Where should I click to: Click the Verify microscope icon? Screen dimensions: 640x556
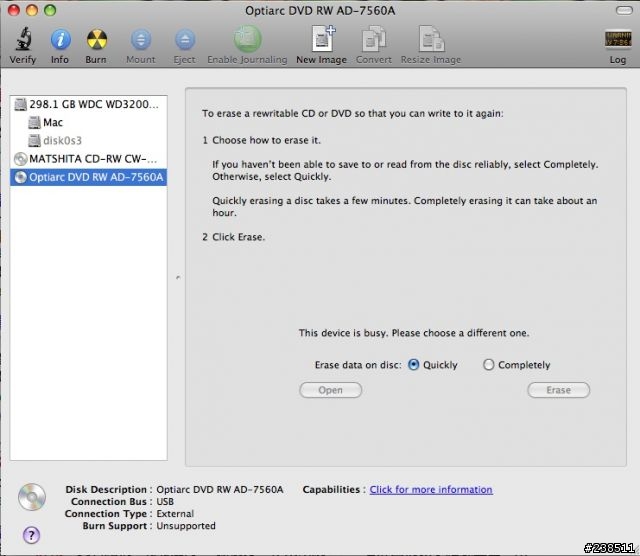pos(23,39)
